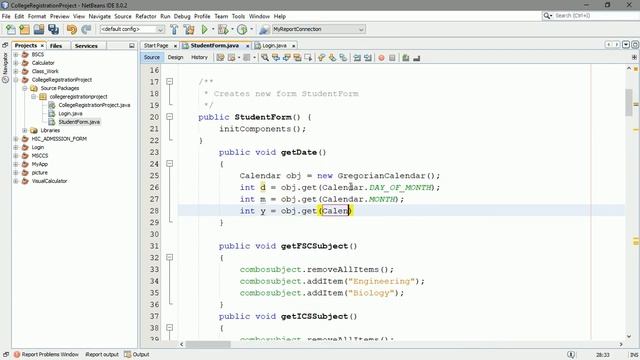Run the project with the green arrow

point(204,29)
